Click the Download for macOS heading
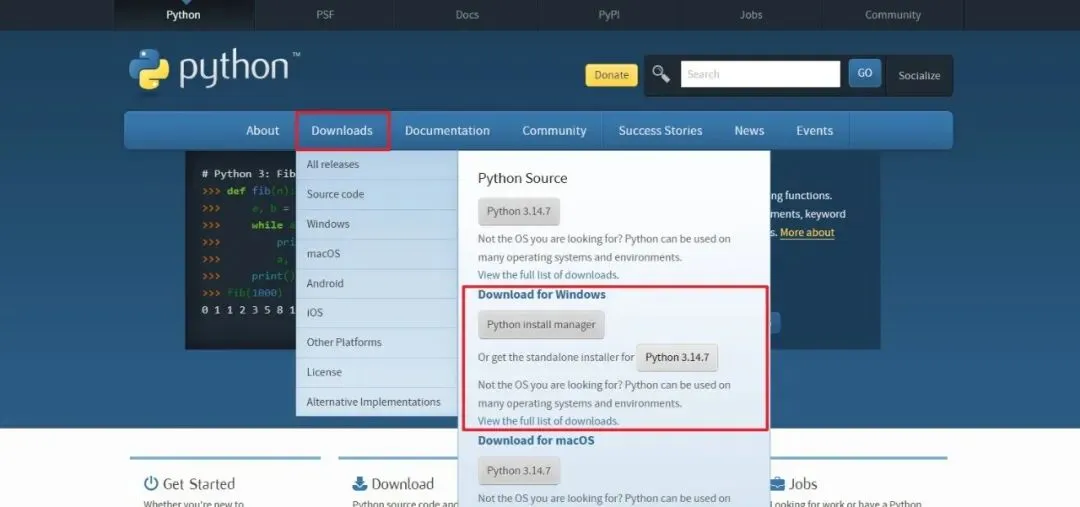The height and width of the screenshot is (507, 1080). [x=536, y=440]
